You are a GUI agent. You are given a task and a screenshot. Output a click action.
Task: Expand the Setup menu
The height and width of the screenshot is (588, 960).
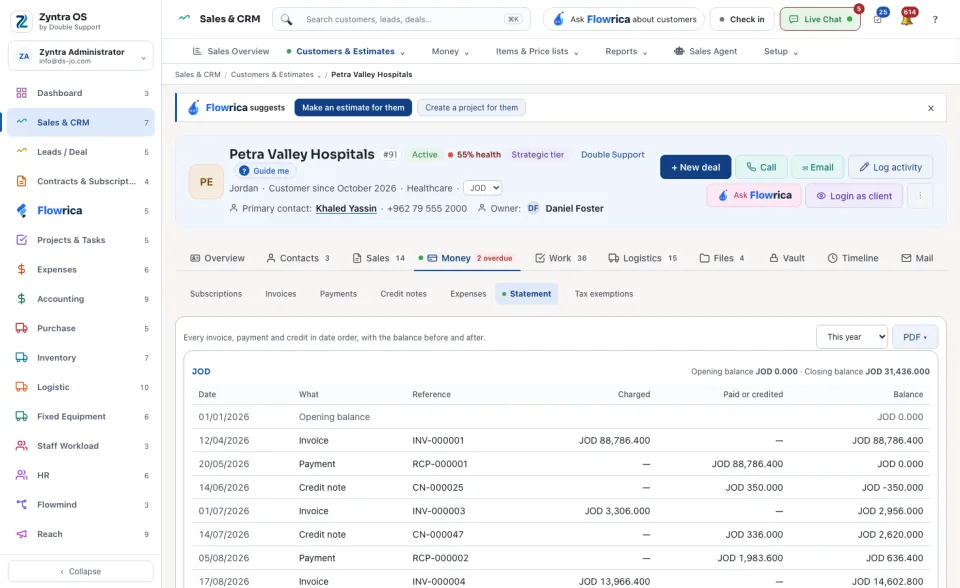click(781, 51)
